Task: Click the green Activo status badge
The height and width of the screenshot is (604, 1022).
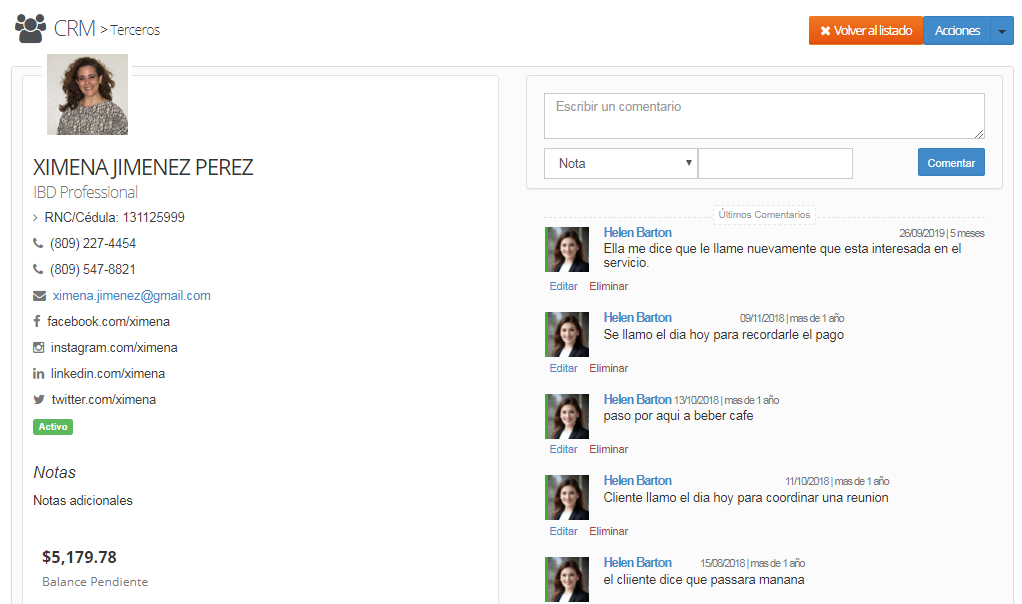Action: pyautogui.click(x=53, y=427)
